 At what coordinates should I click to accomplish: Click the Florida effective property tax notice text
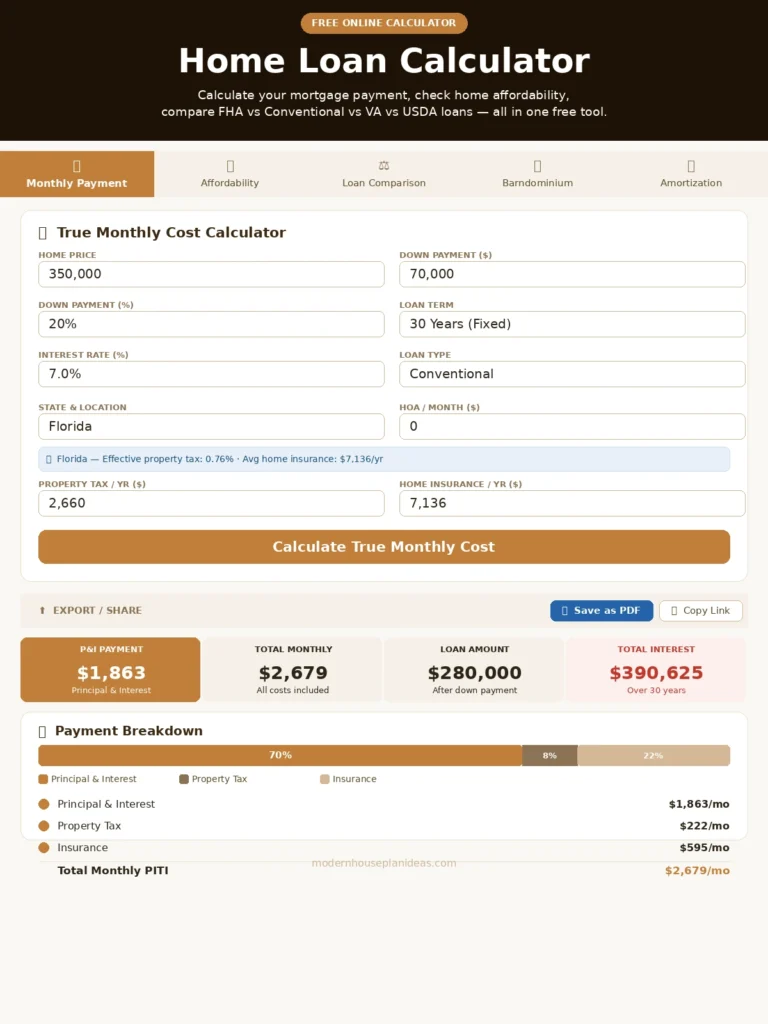click(220, 459)
